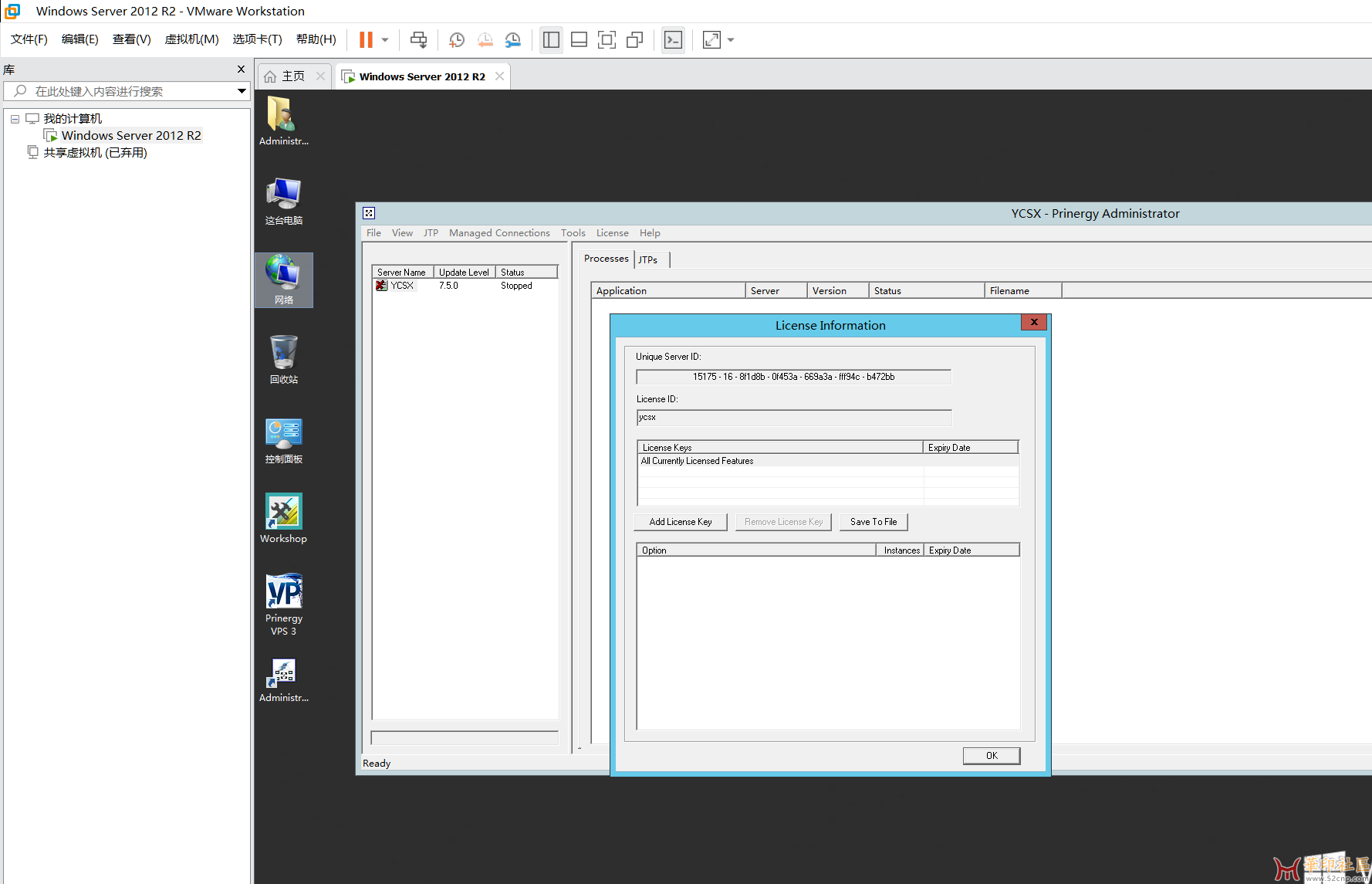Click the Prinergy Administrator window system icon
This screenshot has height=884, width=1372.
pos(369,213)
